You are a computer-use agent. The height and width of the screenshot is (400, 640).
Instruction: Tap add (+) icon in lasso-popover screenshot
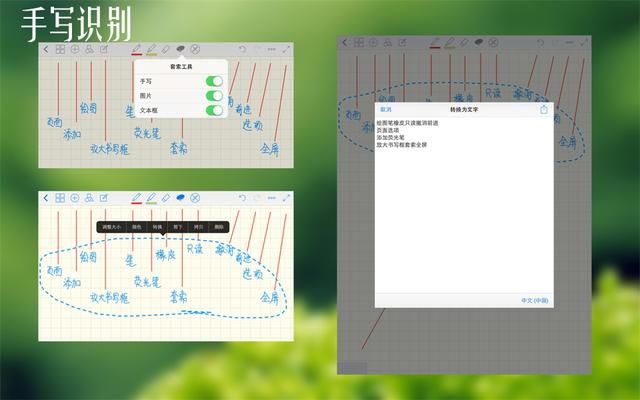click(75, 49)
